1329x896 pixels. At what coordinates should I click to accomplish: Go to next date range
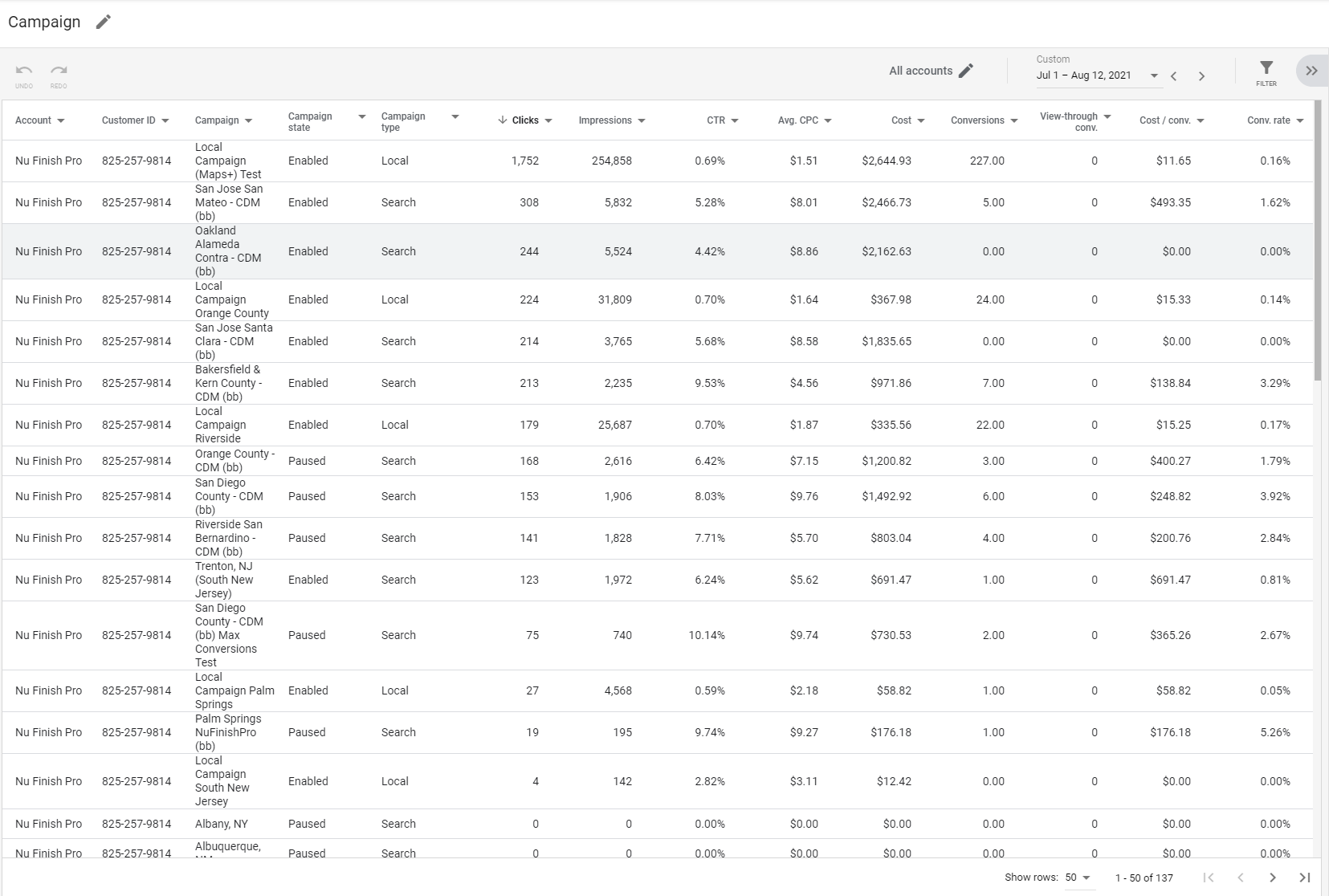coord(1201,76)
